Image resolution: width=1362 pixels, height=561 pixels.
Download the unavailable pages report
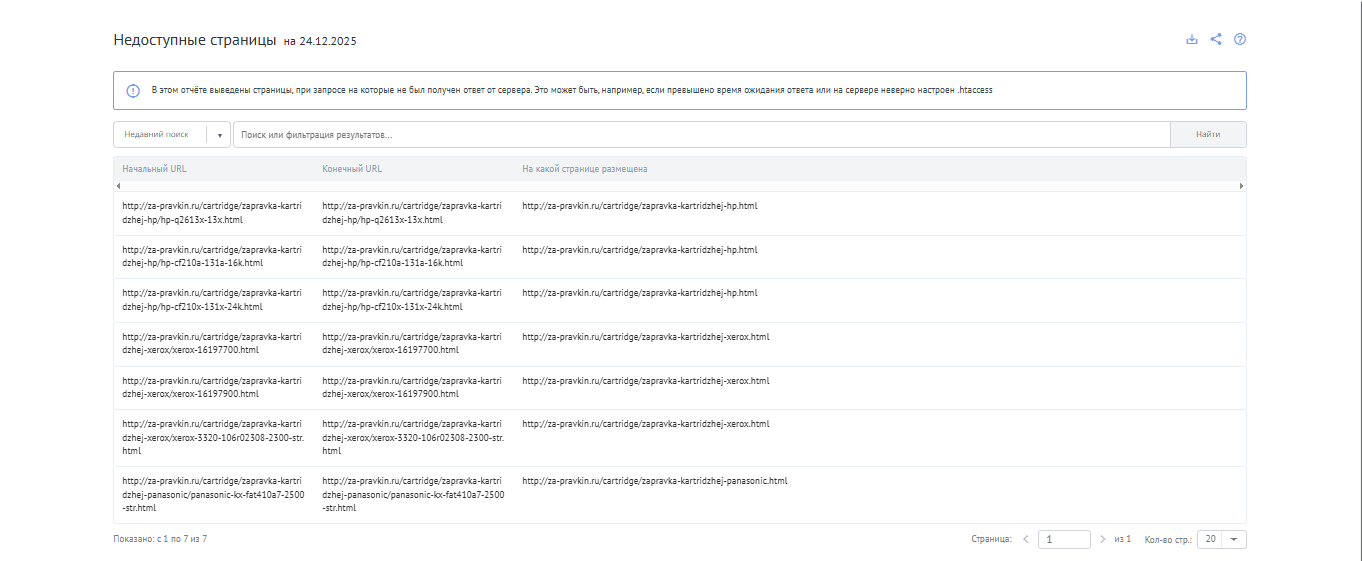pos(1191,40)
